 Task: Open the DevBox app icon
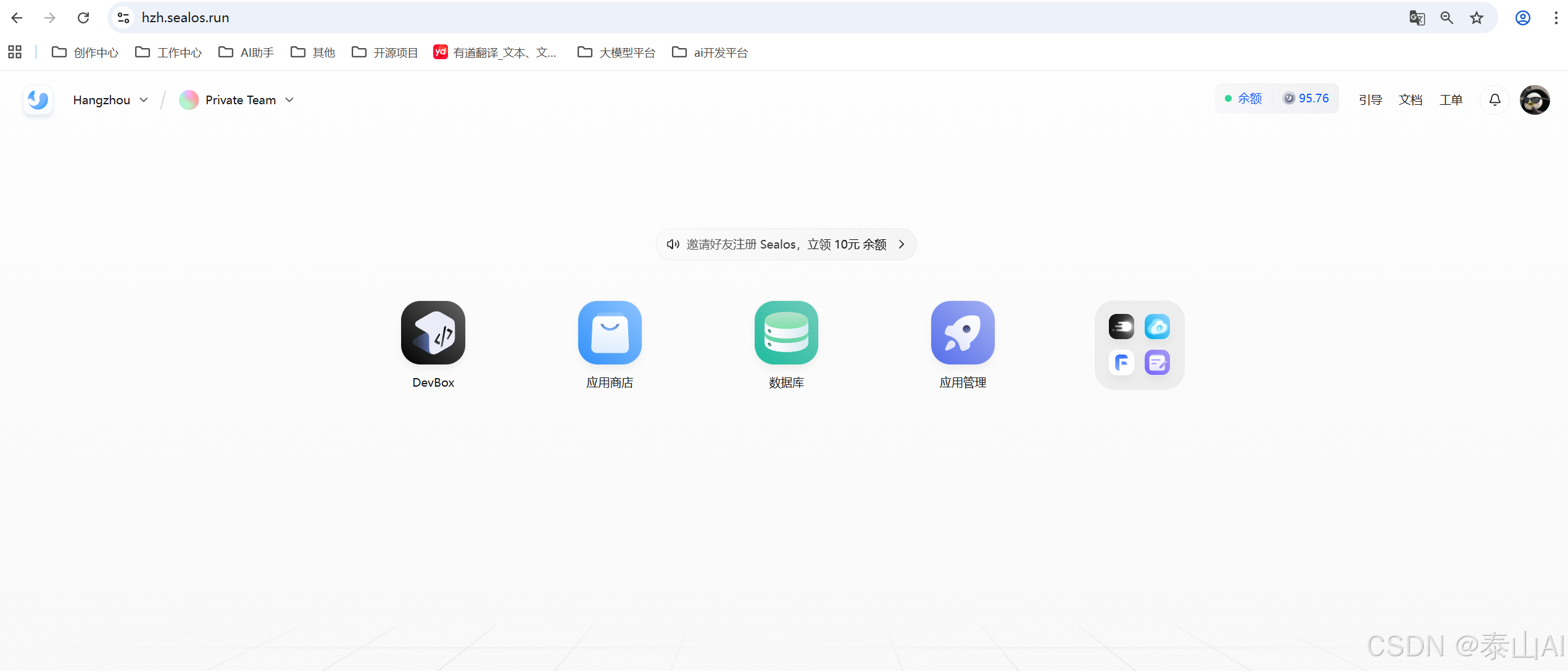[x=433, y=332]
